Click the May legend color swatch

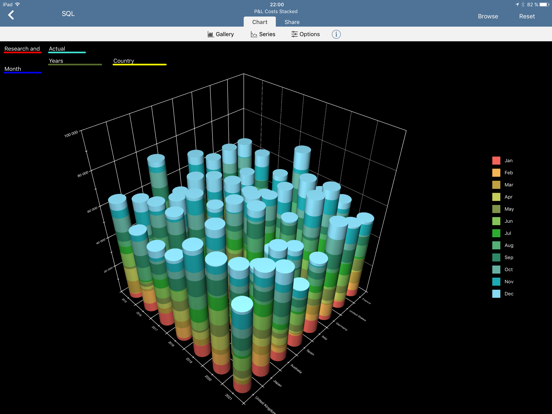tap(496, 209)
